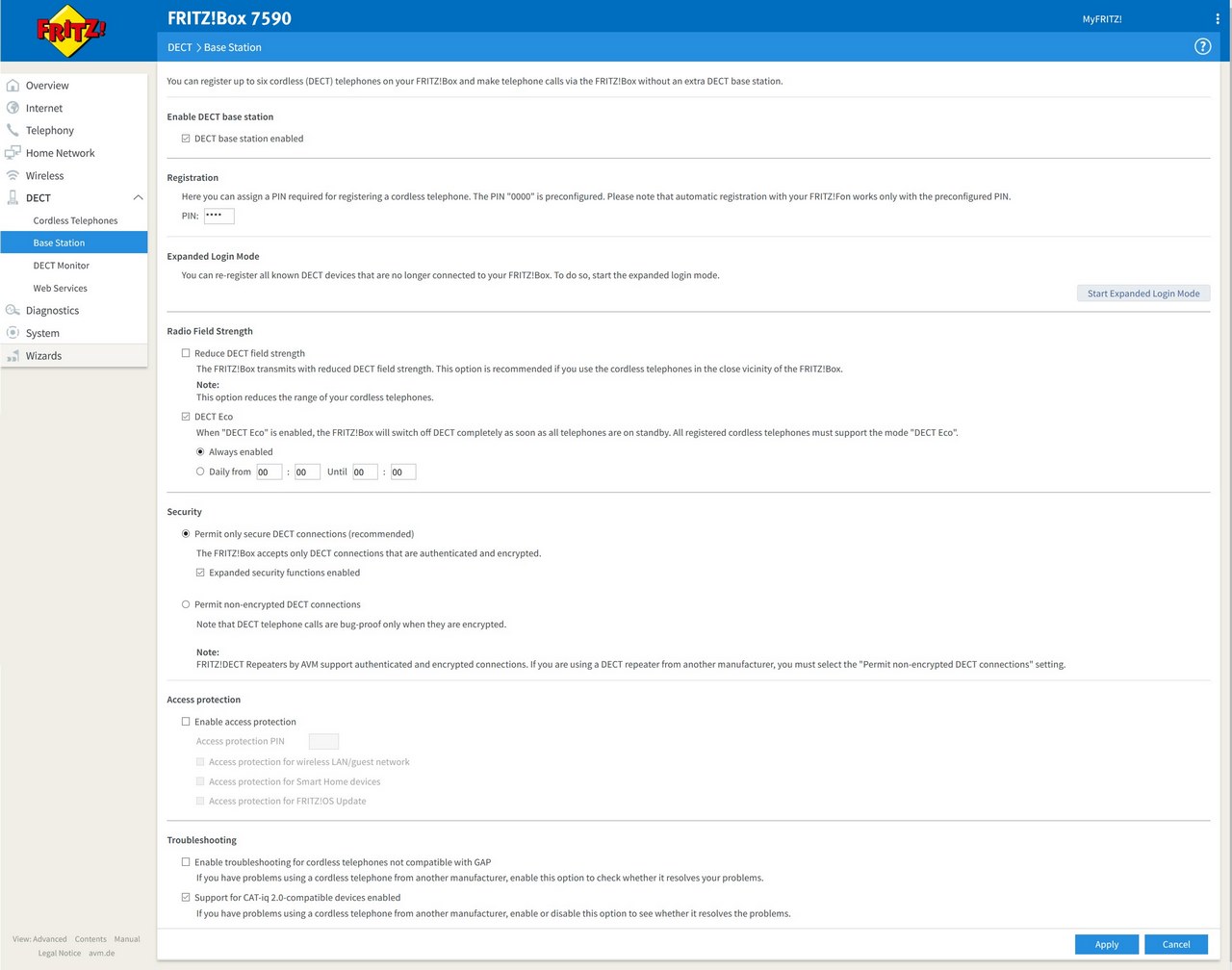The image size is (1232, 970).
Task: Toggle Expanded security functions enabled
Action: [200, 573]
